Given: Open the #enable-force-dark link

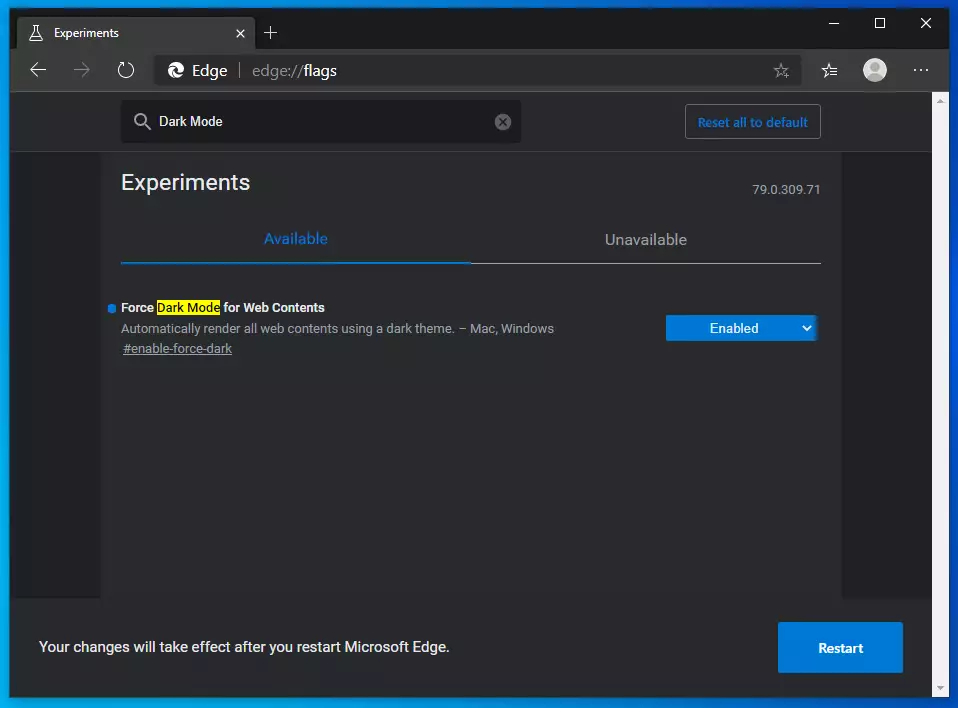Looking at the screenshot, I should click(177, 349).
